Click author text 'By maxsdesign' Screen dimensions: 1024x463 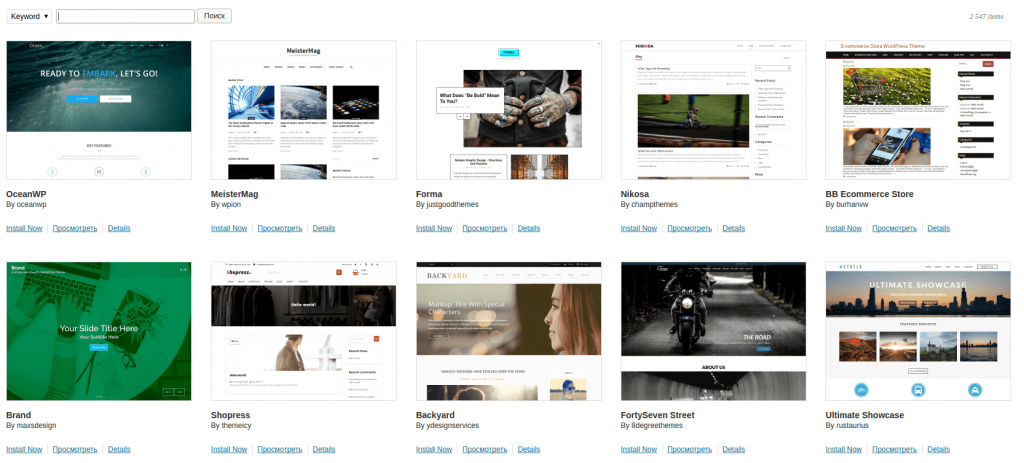(x=31, y=425)
